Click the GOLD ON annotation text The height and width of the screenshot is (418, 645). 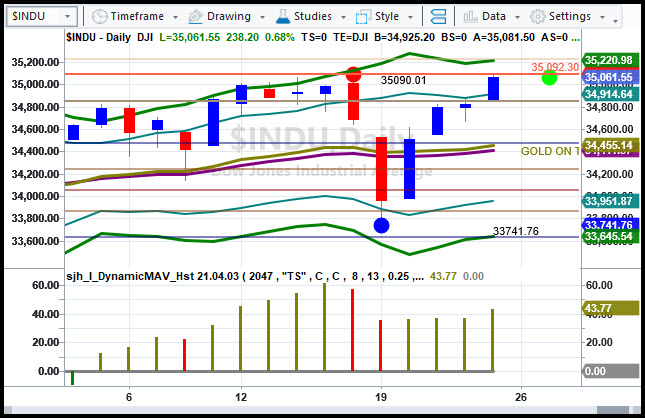(550, 151)
